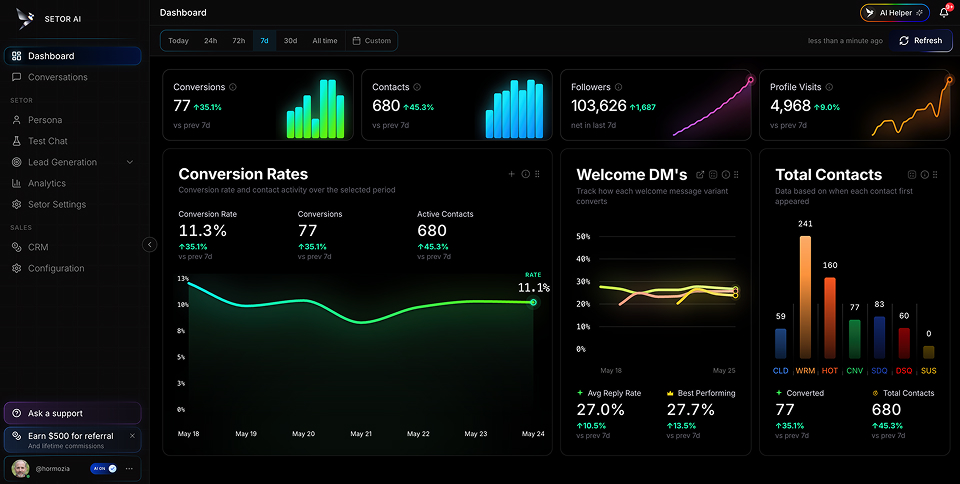Screen dimensions: 960x484
Task: Click the Setor AI bird logo
Action: coord(25,18)
